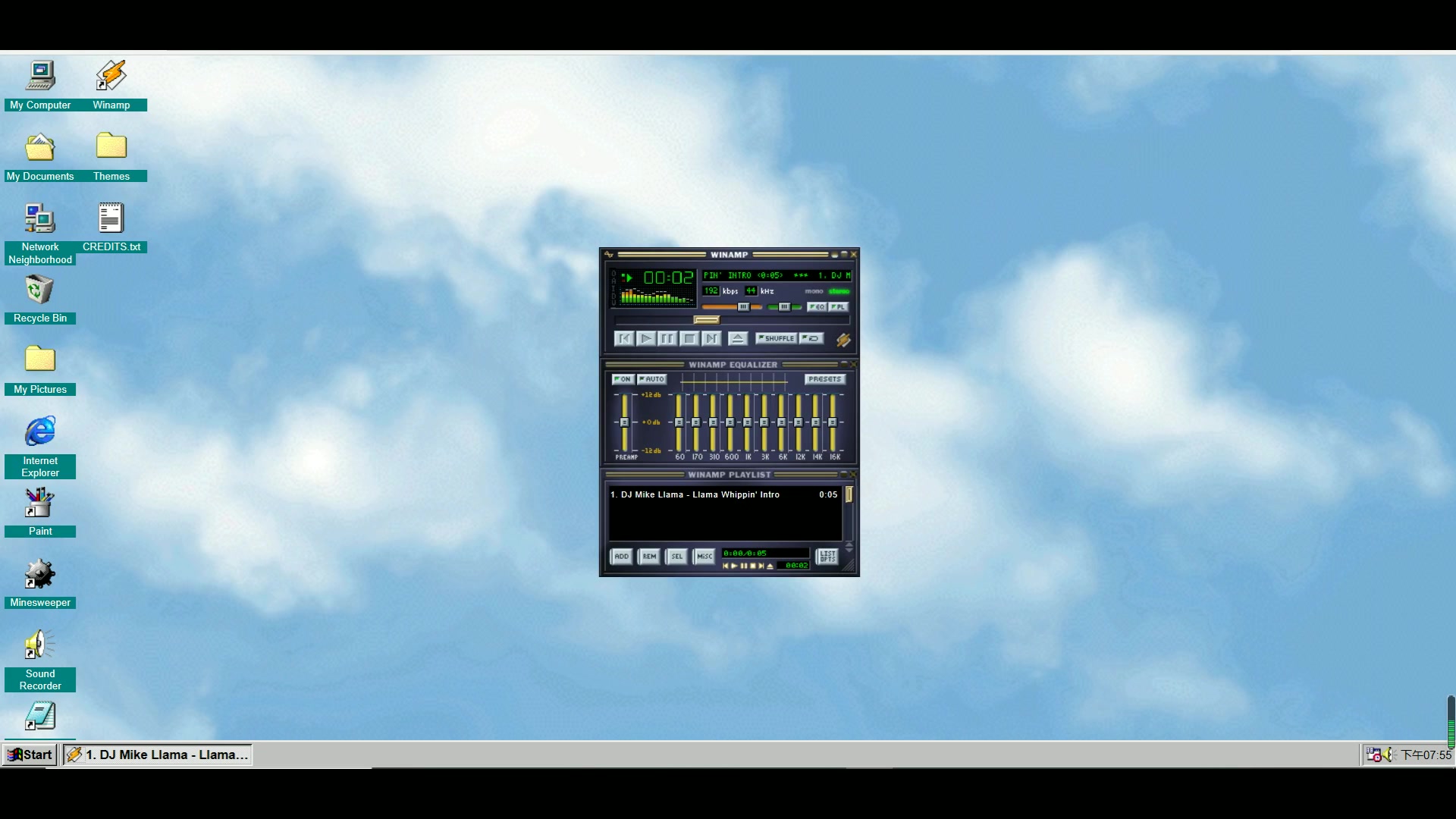This screenshot has height=819, width=1456.
Task: Click the Eject open-file button in Winamp
Action: (738, 339)
